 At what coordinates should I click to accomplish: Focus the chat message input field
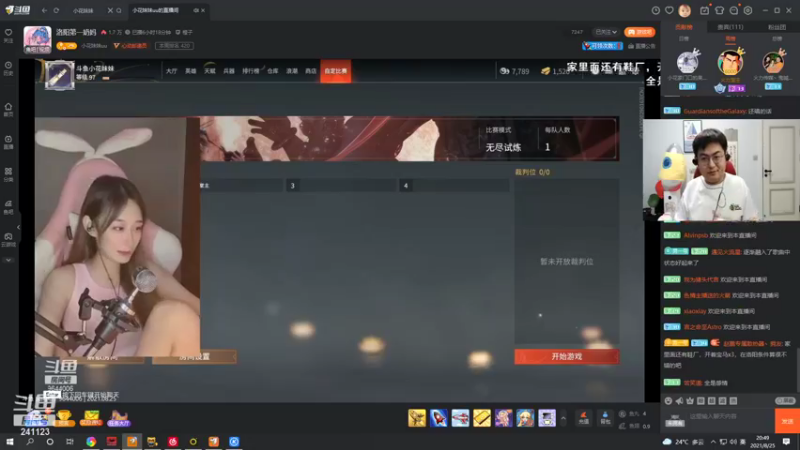731,417
